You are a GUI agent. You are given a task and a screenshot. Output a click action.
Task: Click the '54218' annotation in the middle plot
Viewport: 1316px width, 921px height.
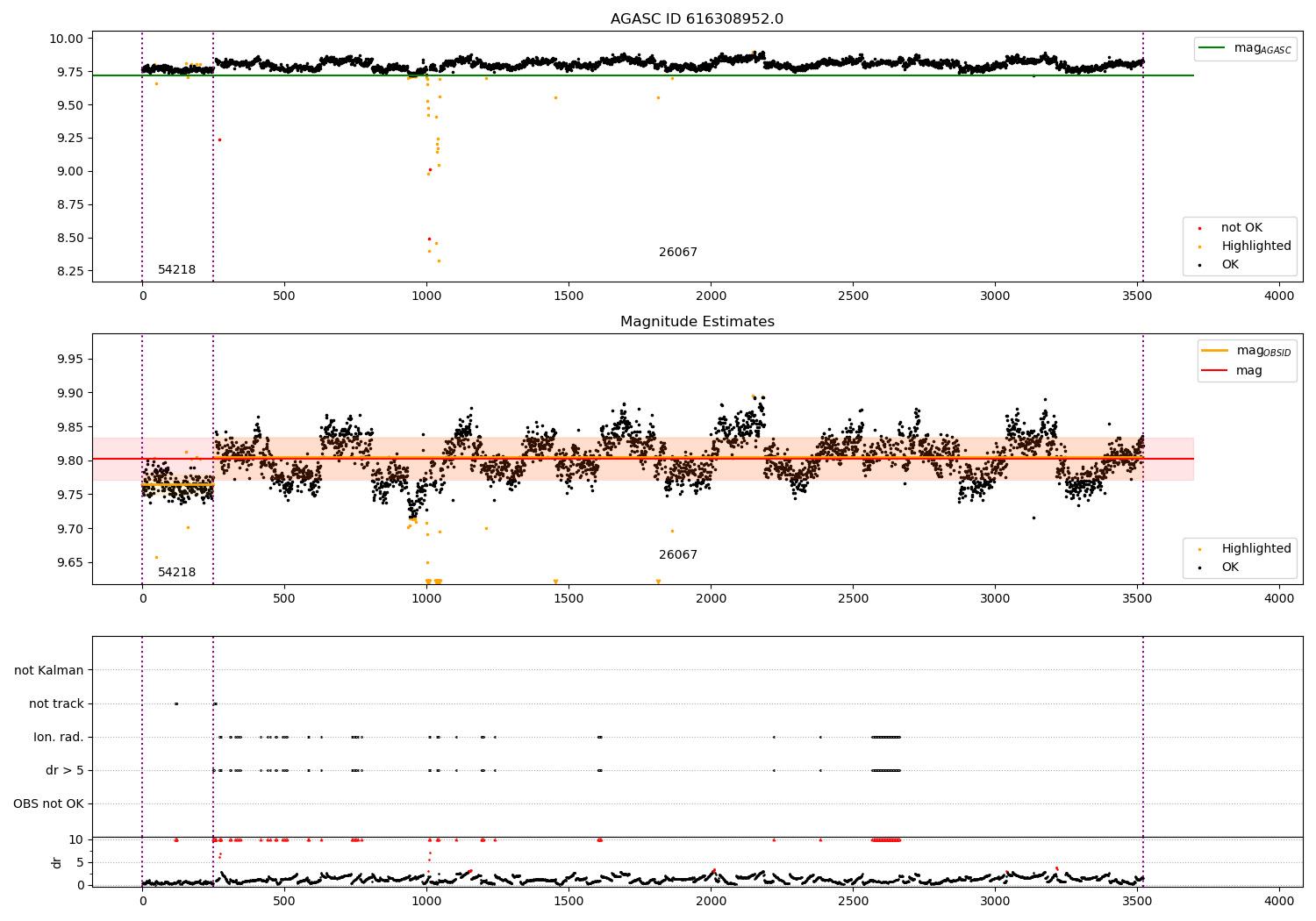[177, 573]
